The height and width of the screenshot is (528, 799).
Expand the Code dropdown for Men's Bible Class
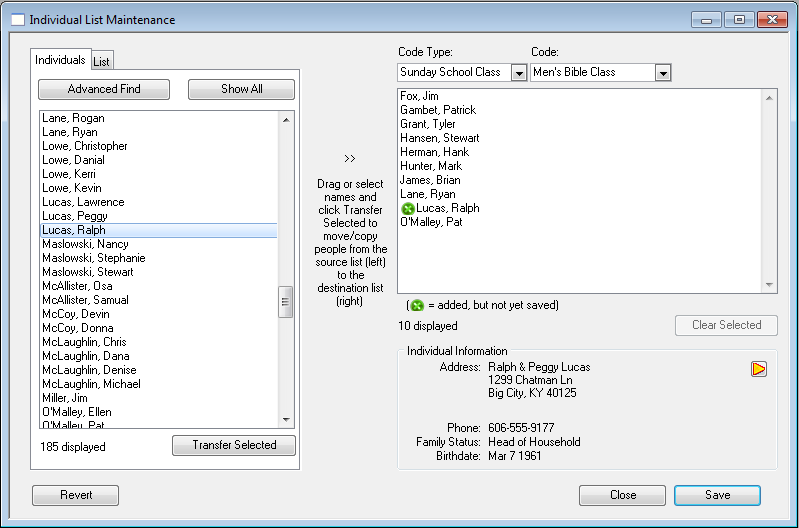click(662, 73)
